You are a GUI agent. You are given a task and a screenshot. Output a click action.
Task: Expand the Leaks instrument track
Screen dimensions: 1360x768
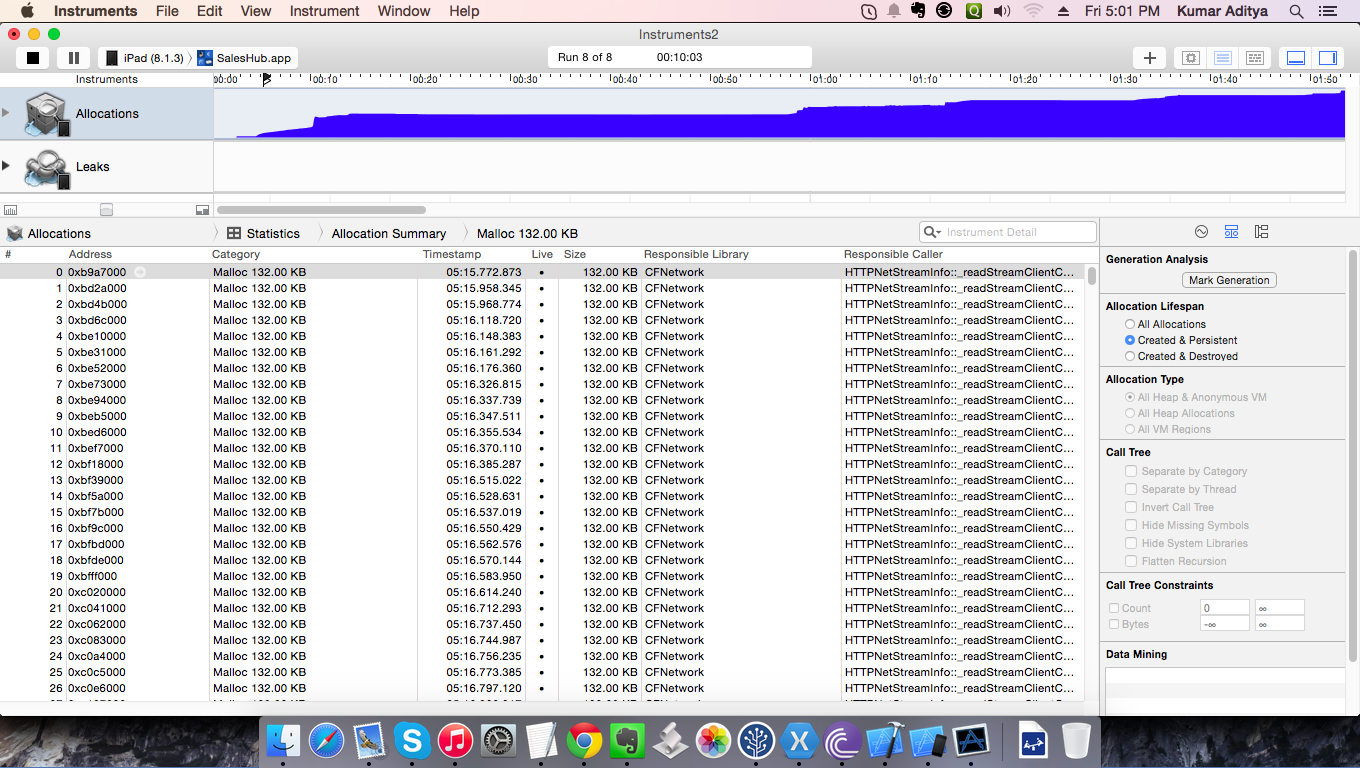click(6, 166)
